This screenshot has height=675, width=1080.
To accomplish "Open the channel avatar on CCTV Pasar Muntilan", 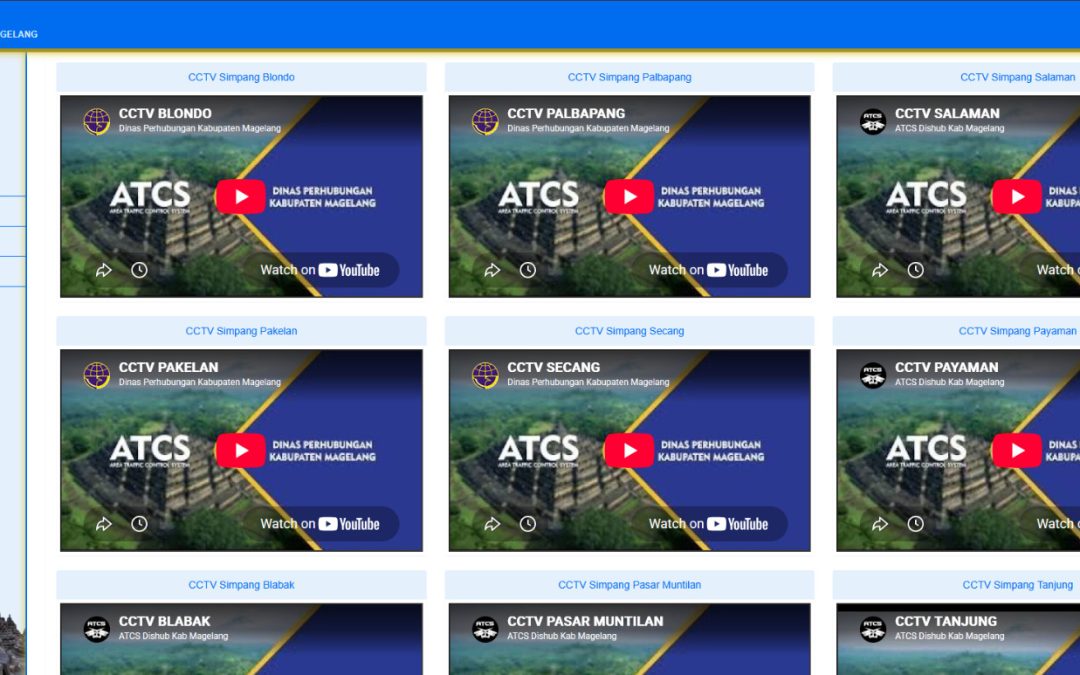I will (485, 629).
